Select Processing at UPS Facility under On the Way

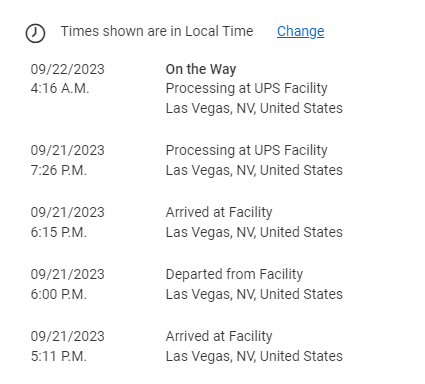pos(247,89)
